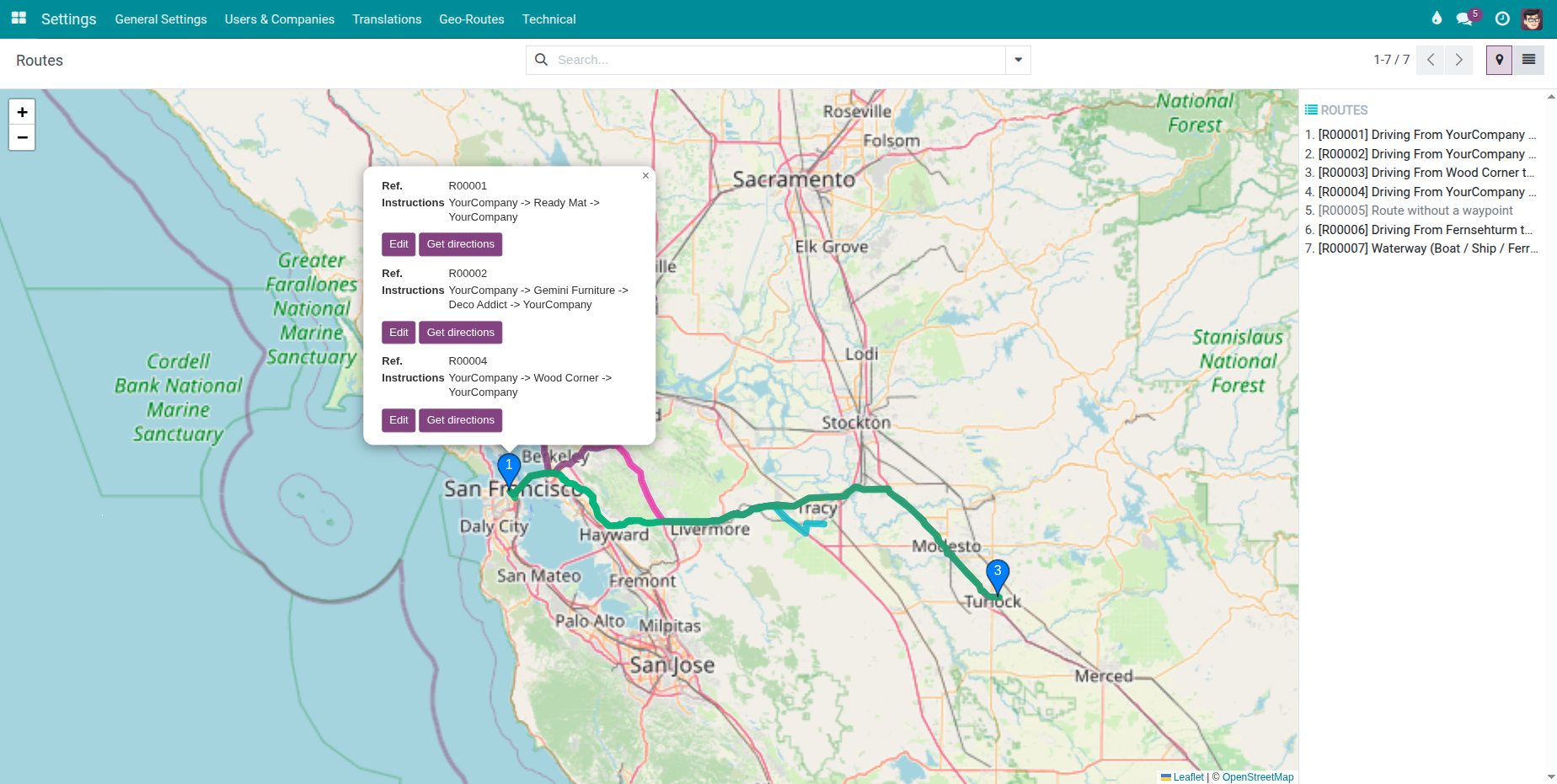
Task: Open the apps grid icon
Action: (18, 19)
